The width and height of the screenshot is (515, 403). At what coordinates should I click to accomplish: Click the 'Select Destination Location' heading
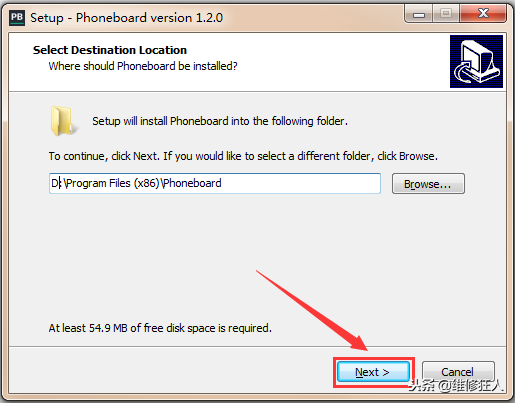110,50
